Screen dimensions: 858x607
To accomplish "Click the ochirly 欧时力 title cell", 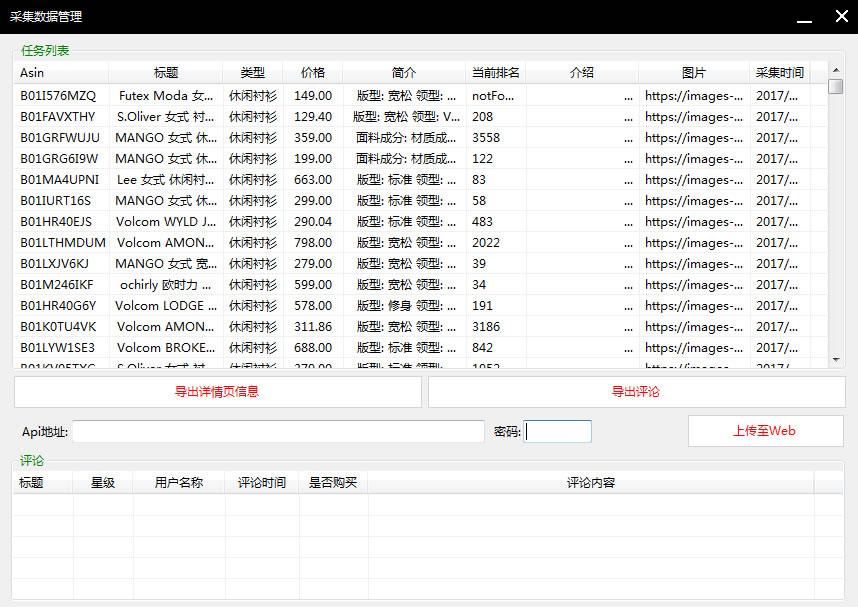I will (165, 285).
